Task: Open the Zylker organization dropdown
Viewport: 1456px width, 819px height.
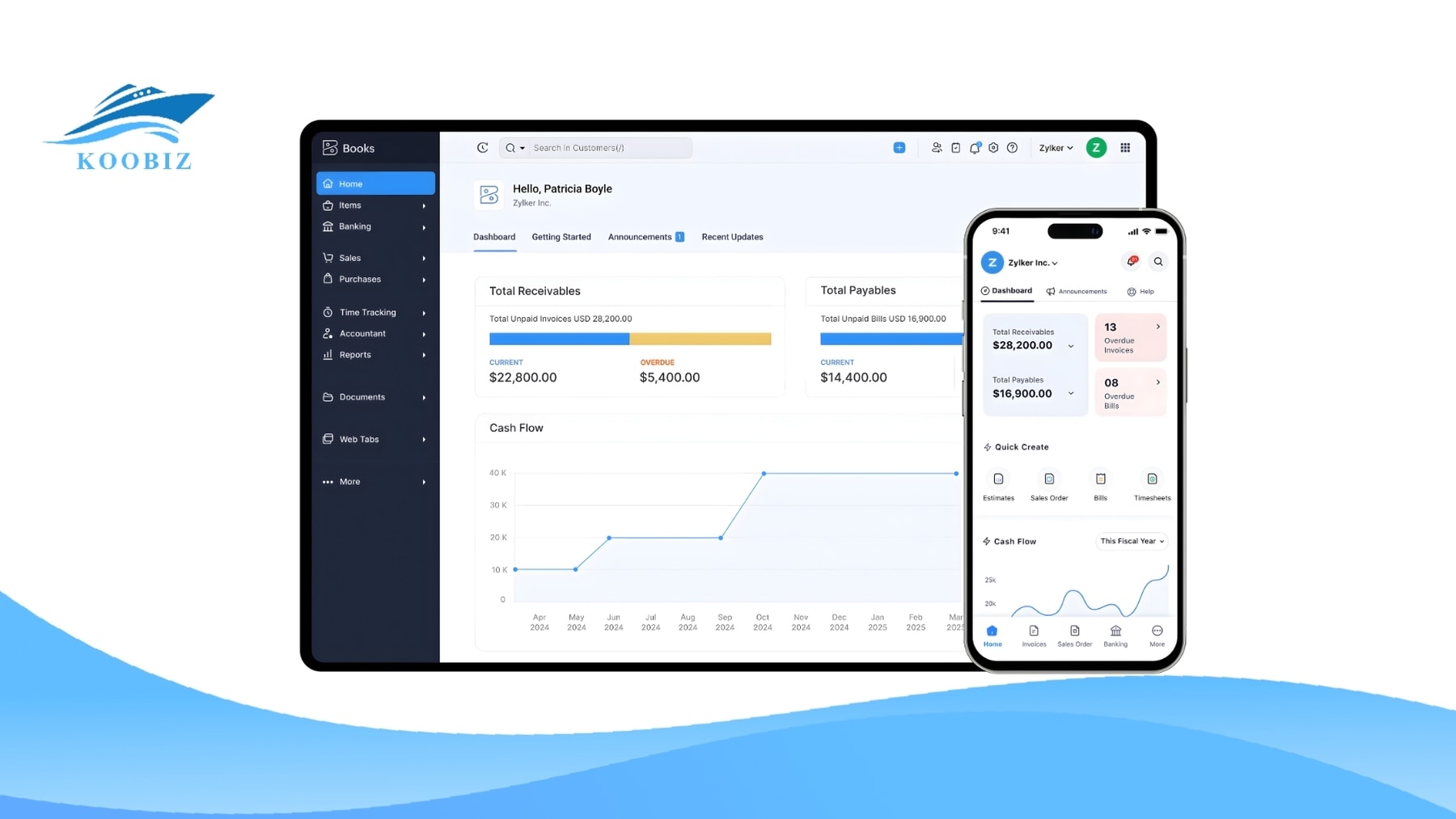Action: pyautogui.click(x=1056, y=148)
